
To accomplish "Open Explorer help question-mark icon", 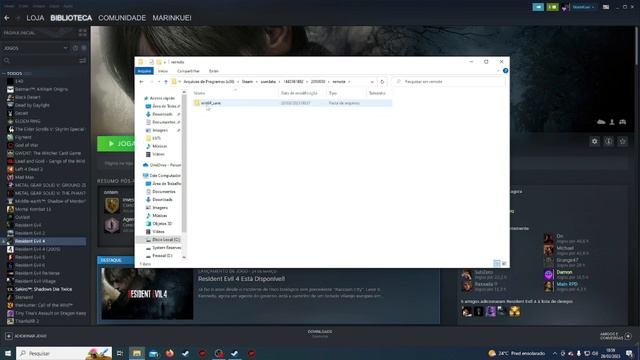I will pos(505,71).
